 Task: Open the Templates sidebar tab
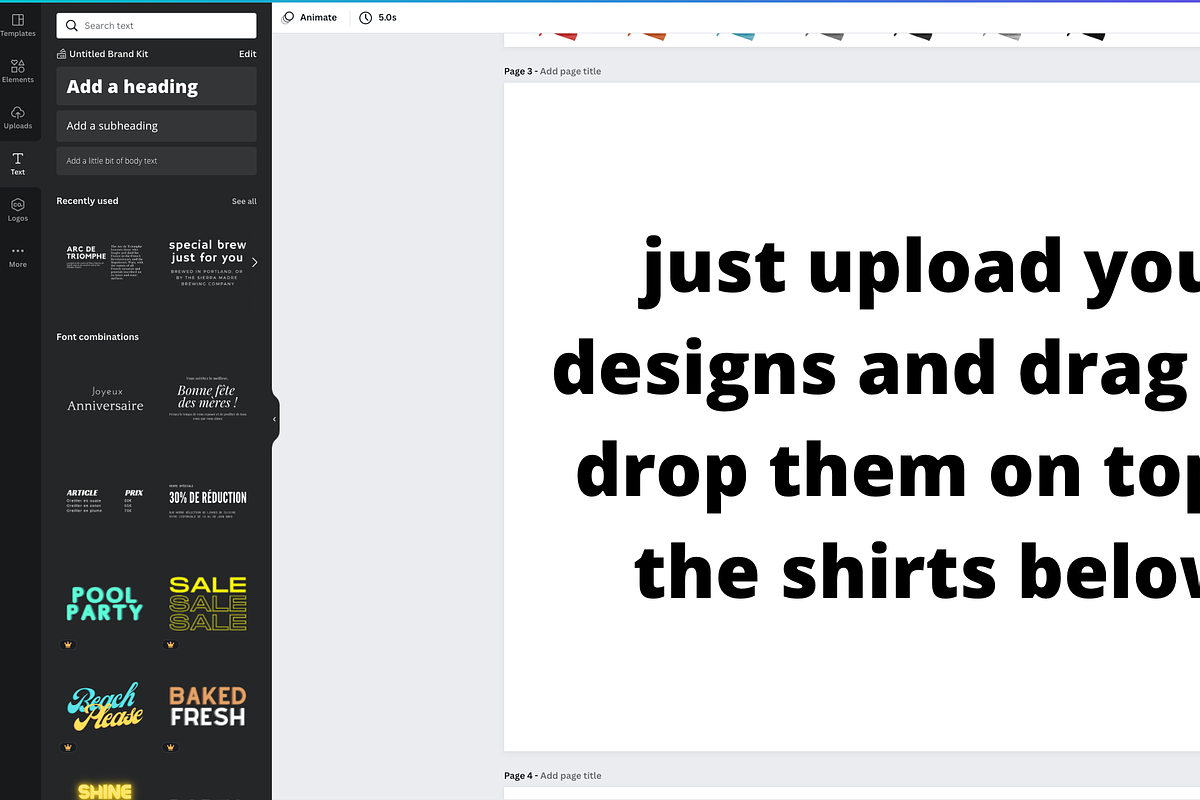[x=18, y=25]
